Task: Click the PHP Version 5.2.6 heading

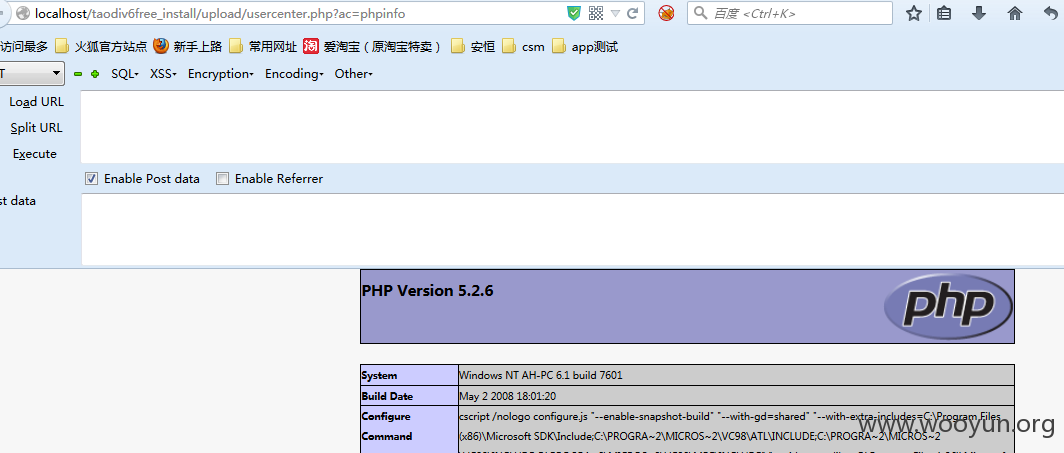Action: click(428, 291)
